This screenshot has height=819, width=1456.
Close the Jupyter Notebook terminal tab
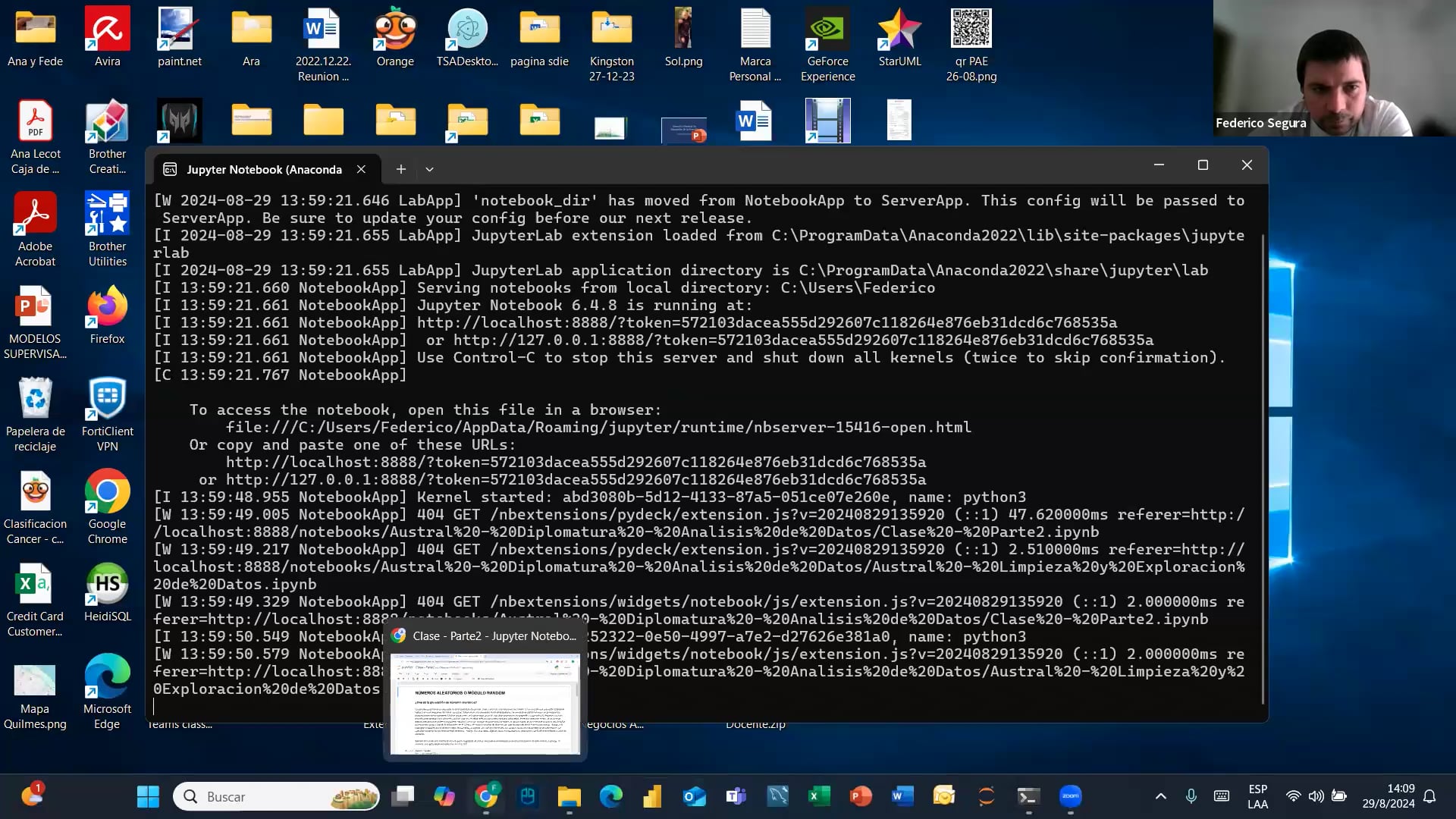coord(361,169)
